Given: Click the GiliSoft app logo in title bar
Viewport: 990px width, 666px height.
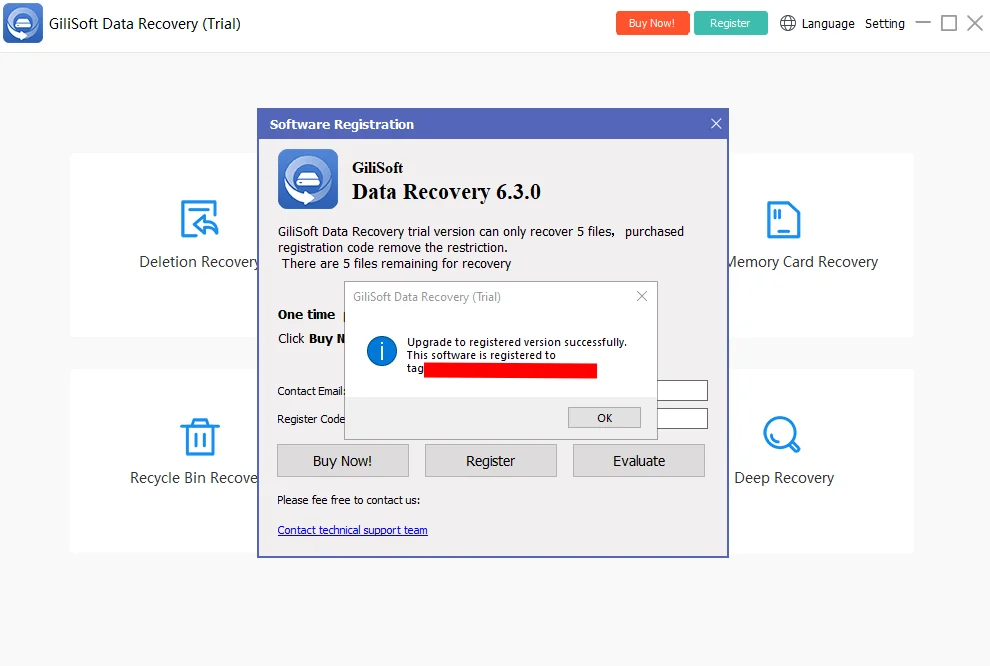Looking at the screenshot, I should (23, 23).
